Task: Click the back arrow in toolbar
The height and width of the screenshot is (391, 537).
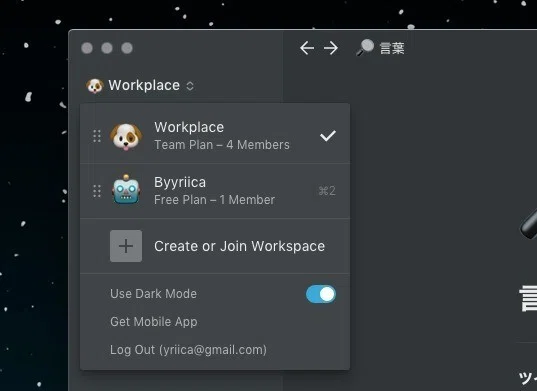Action: click(x=307, y=48)
